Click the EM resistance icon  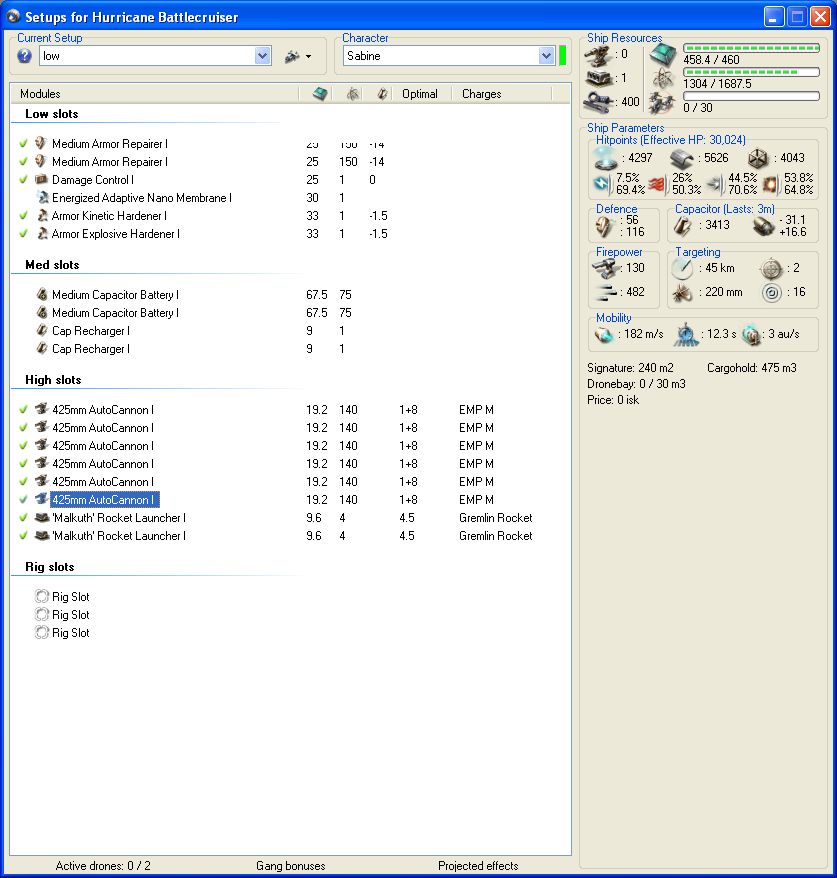(x=603, y=184)
